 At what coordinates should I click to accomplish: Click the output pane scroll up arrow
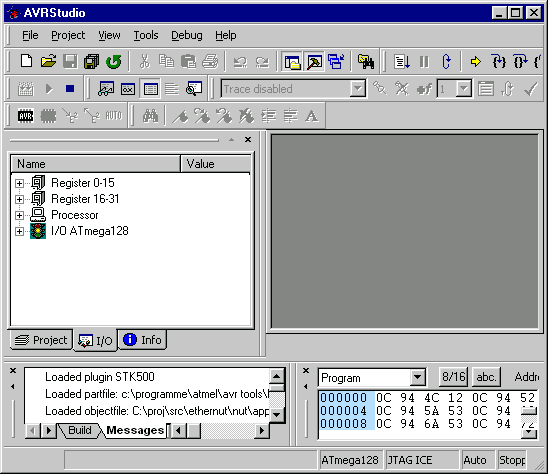[x=276, y=377]
